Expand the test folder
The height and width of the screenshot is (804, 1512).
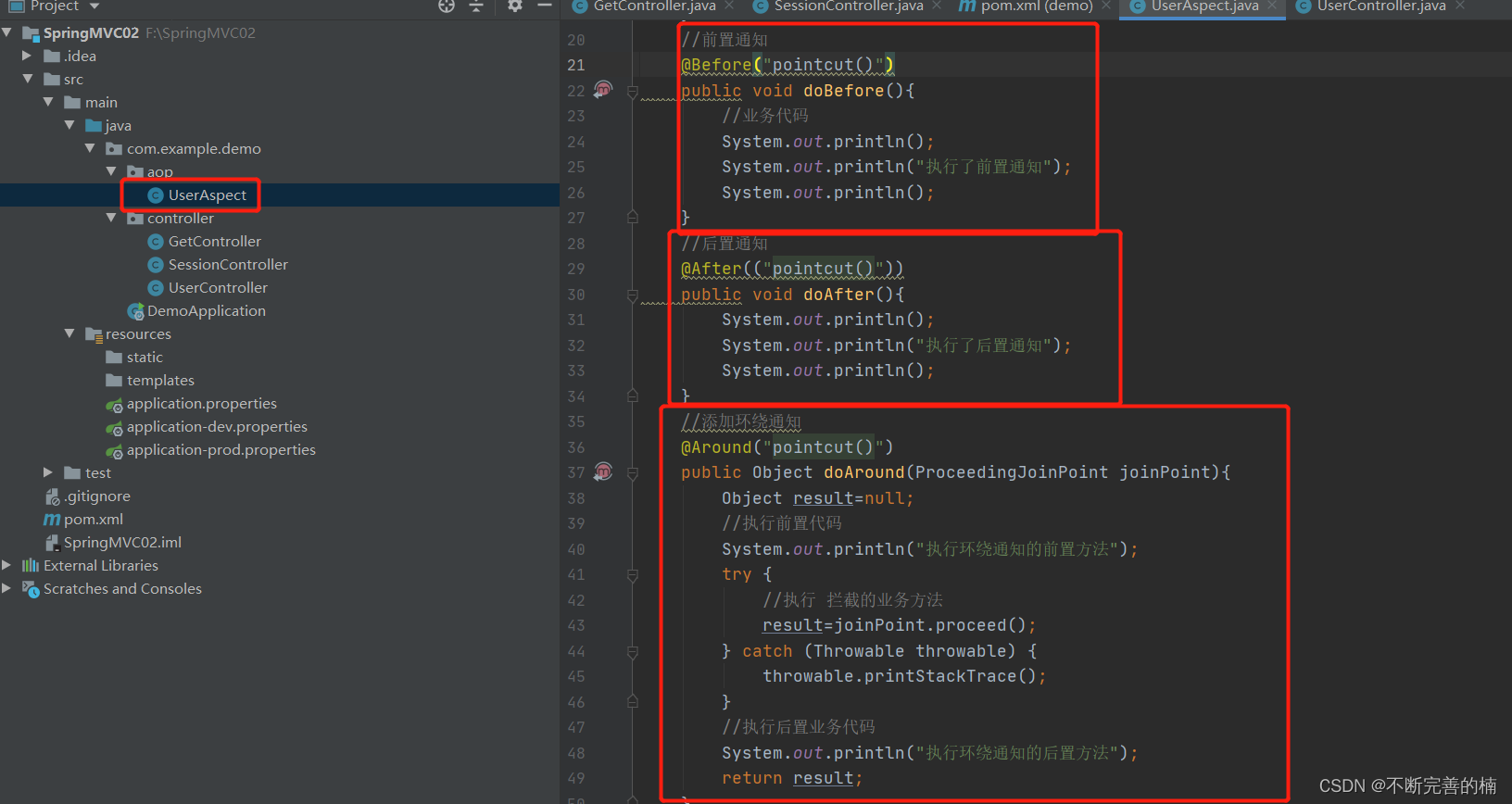tap(48, 472)
